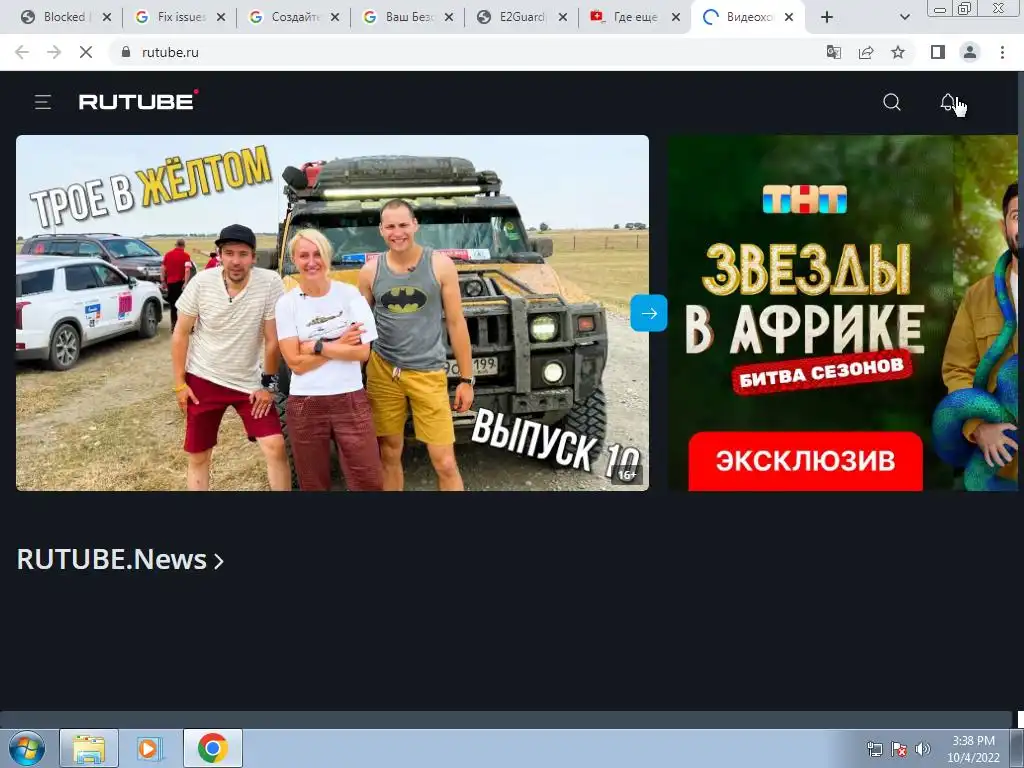This screenshot has width=1024, height=768.
Task: View site info lock icon
Action: click(126, 52)
